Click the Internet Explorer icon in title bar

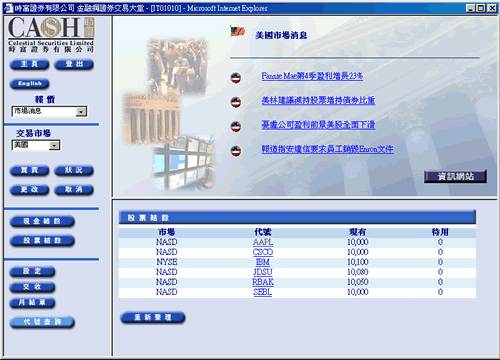[9, 8]
